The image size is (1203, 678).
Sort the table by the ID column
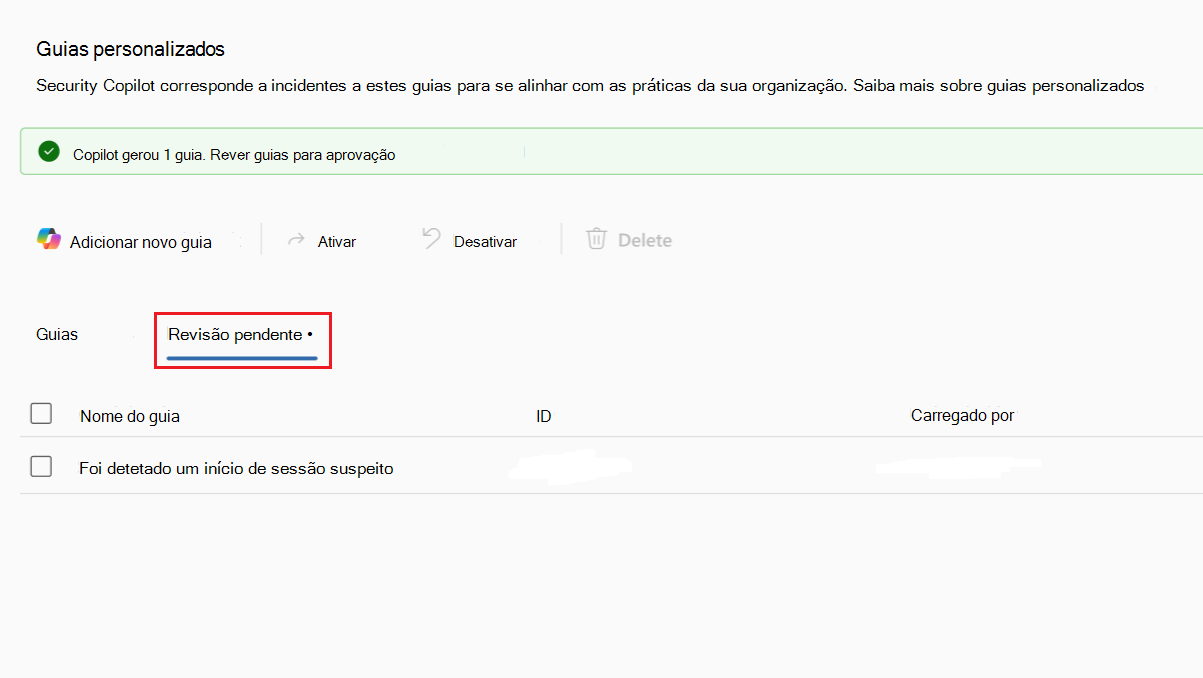[543, 414]
